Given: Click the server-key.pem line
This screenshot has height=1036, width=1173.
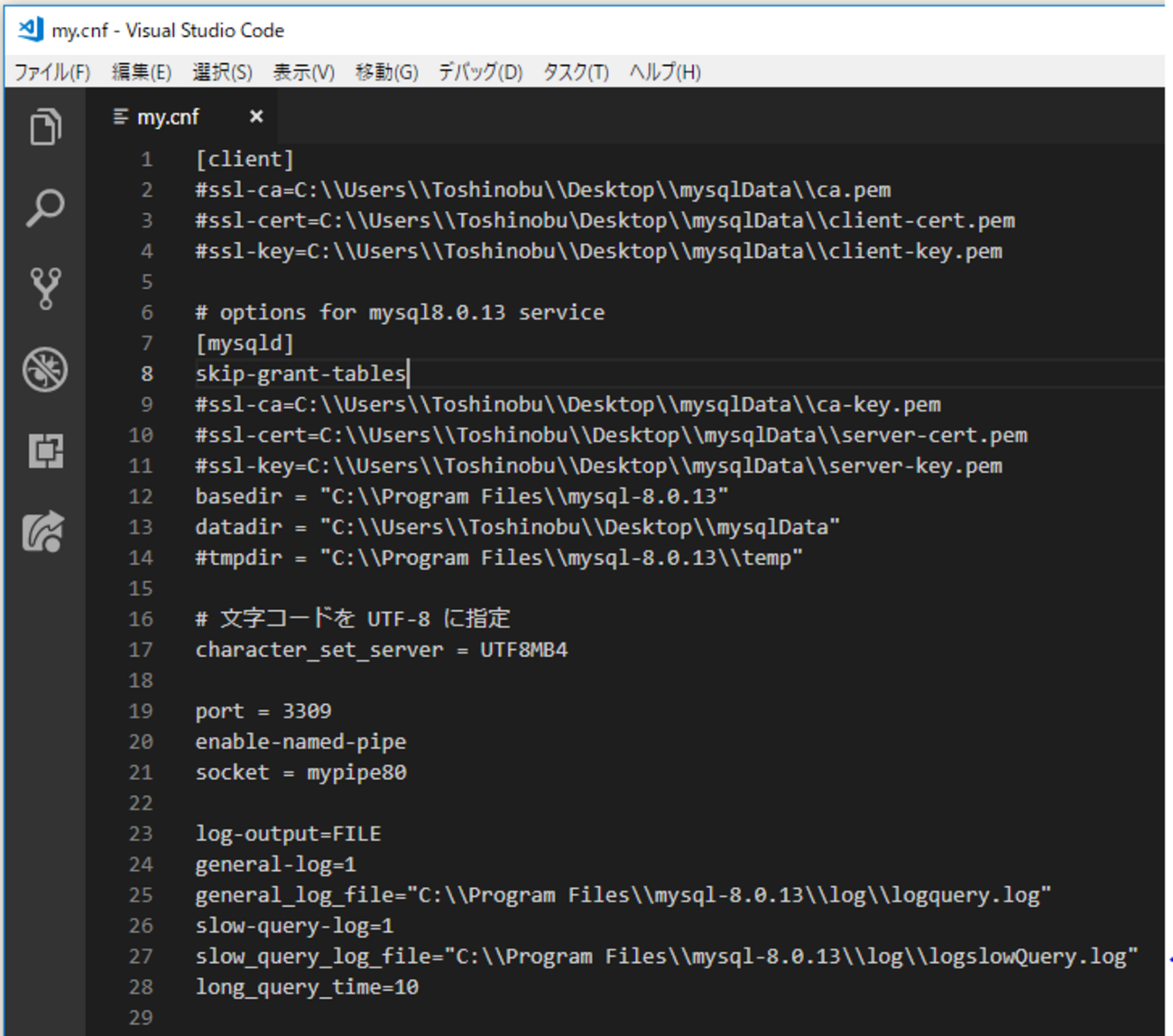Looking at the screenshot, I should [599, 467].
